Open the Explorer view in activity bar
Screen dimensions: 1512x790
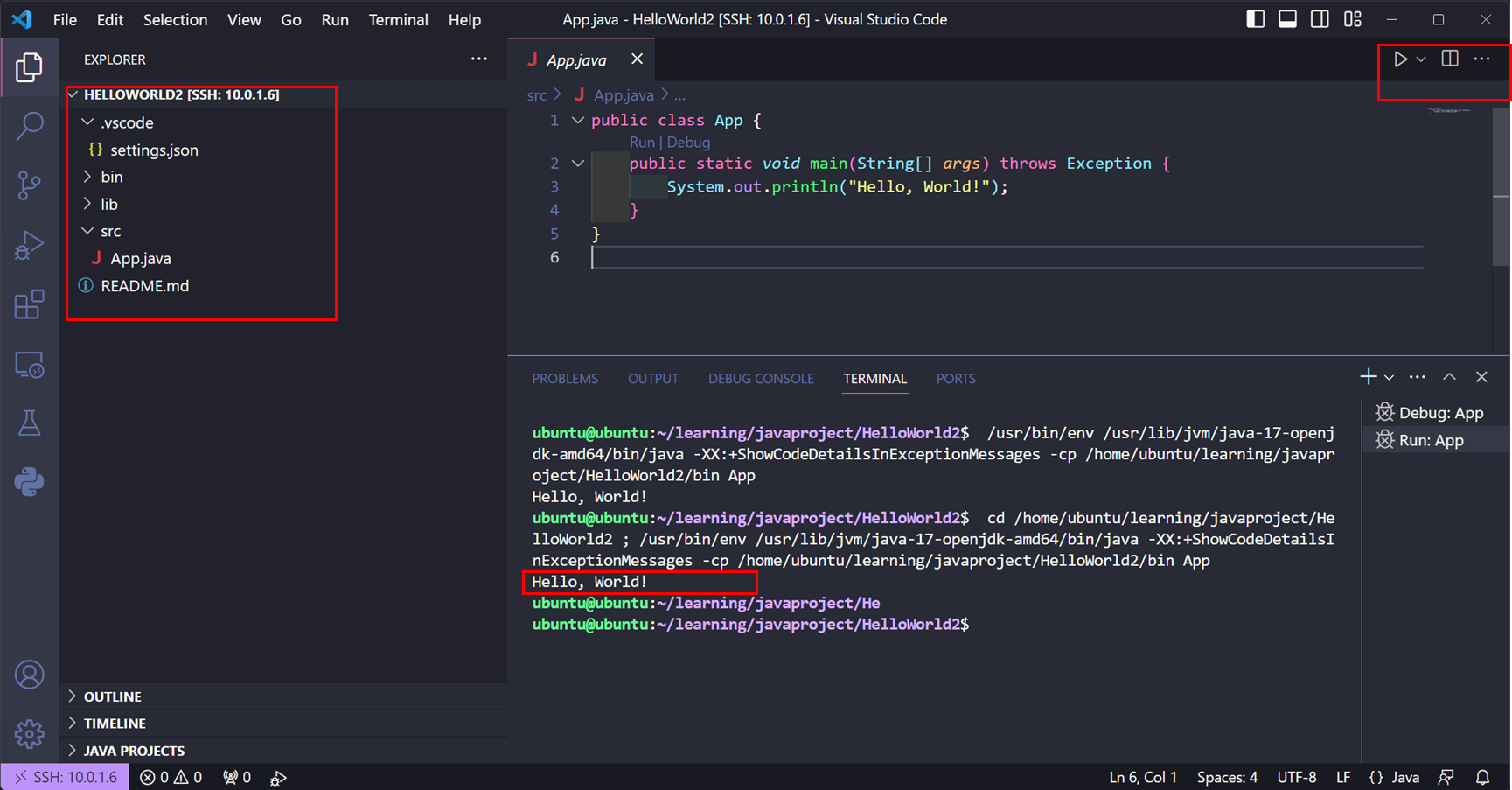point(29,67)
